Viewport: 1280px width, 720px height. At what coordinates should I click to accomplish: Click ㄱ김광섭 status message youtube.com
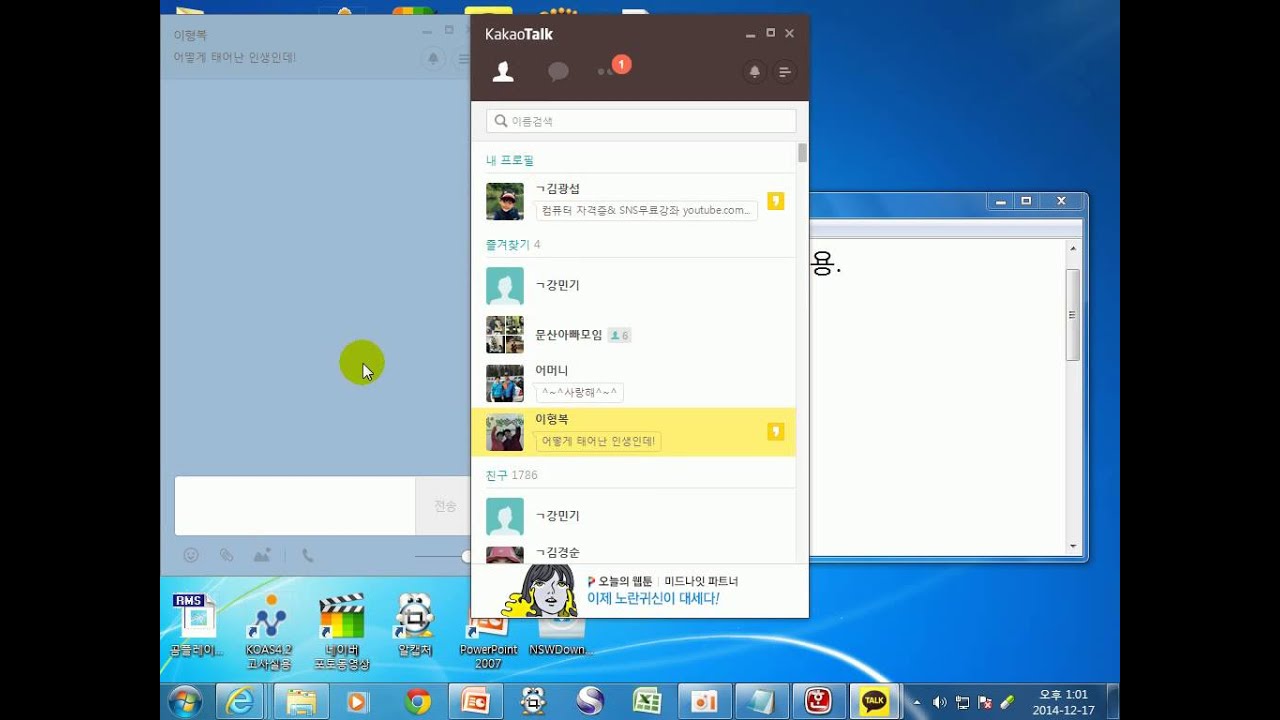pyautogui.click(x=646, y=210)
